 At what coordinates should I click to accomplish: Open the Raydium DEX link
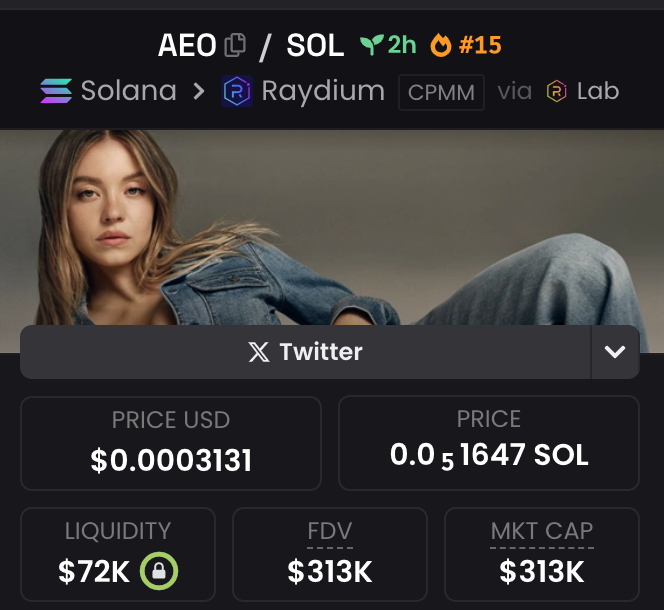[x=303, y=91]
